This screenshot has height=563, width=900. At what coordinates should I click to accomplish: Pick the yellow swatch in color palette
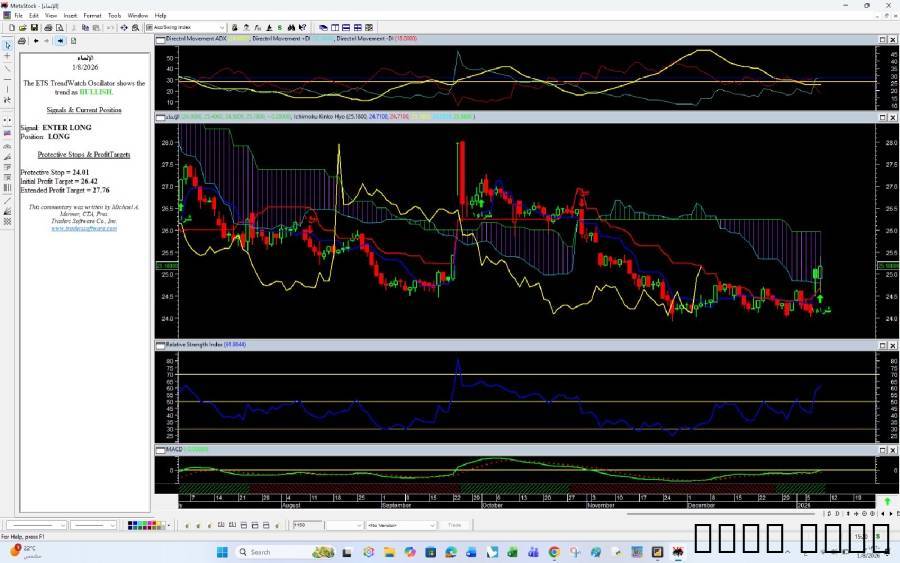click(x=158, y=523)
